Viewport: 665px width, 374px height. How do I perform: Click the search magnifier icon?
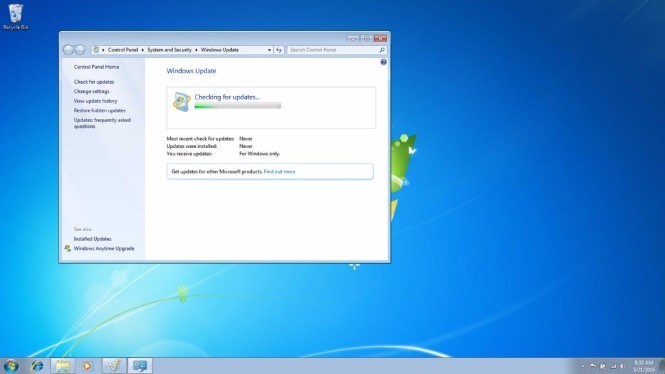pyautogui.click(x=382, y=50)
